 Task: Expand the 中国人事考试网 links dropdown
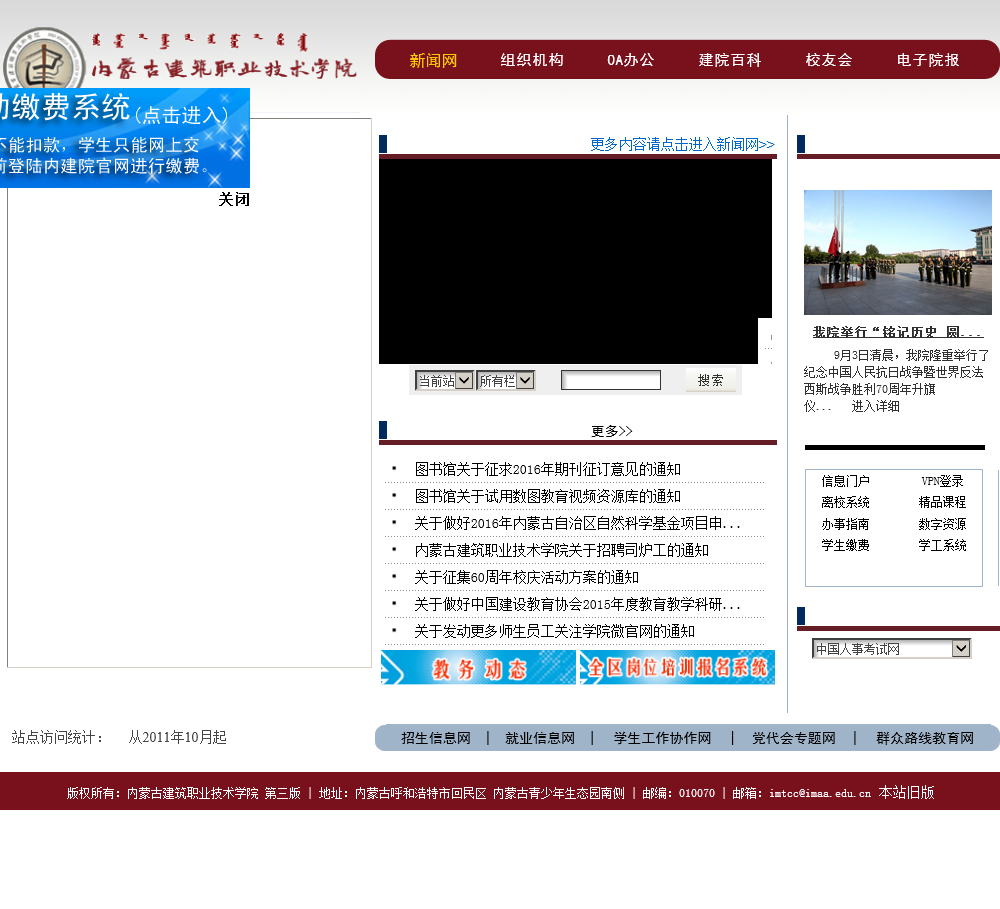(x=891, y=649)
